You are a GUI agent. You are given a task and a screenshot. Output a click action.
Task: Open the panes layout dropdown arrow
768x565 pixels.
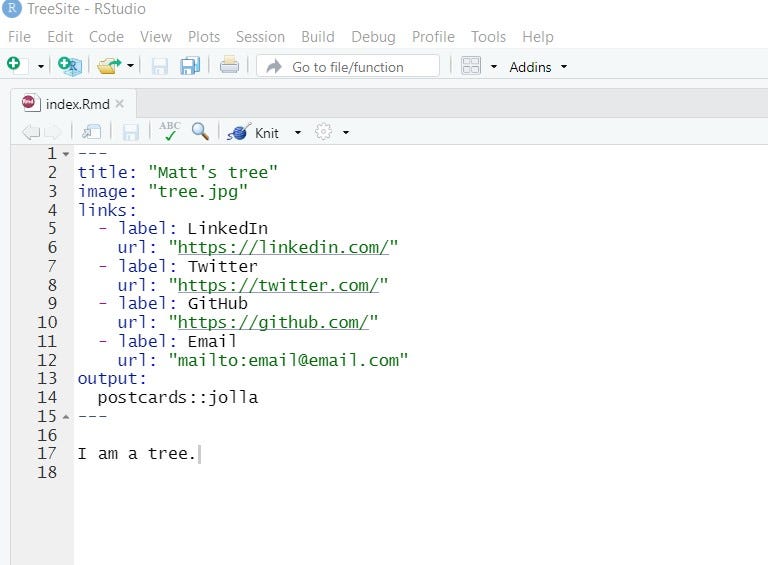pyautogui.click(x=494, y=66)
